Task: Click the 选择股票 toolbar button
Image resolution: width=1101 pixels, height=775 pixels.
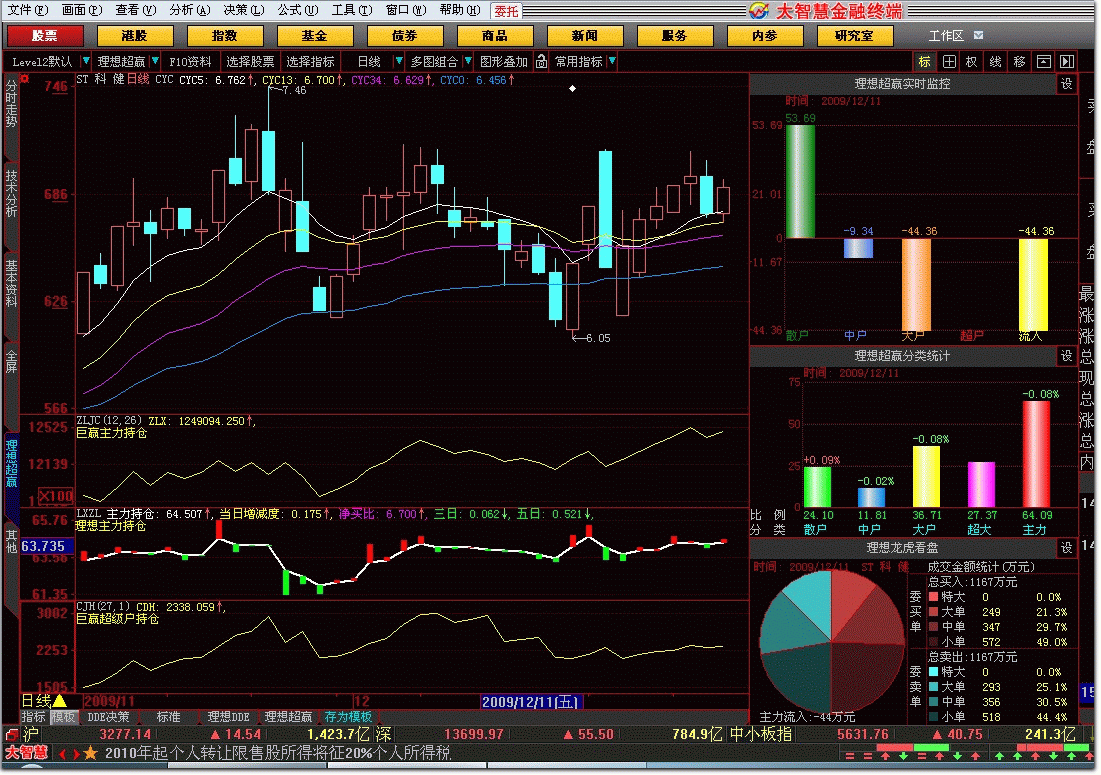Action: pos(250,62)
